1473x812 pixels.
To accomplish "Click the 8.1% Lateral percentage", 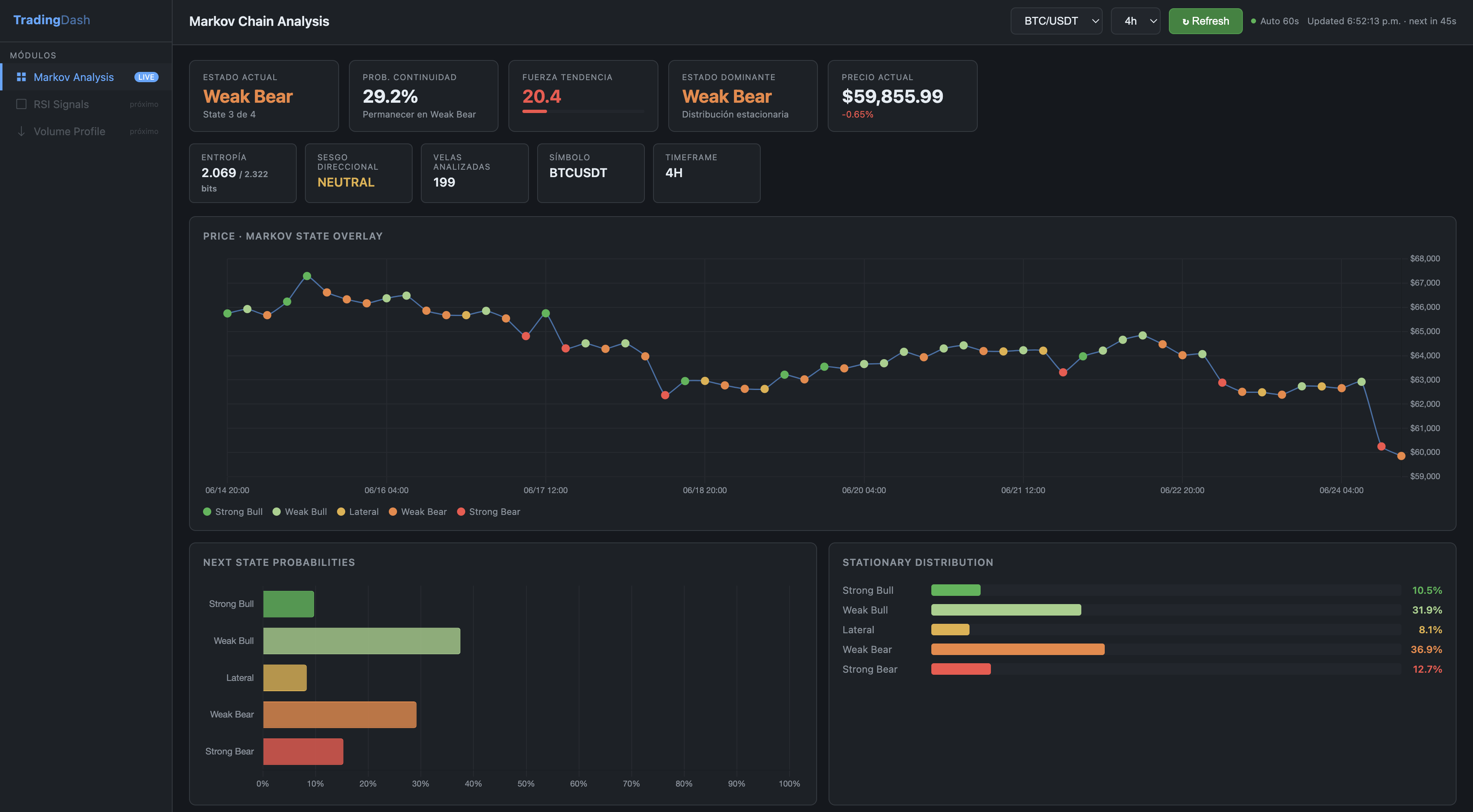I will 1430,630.
